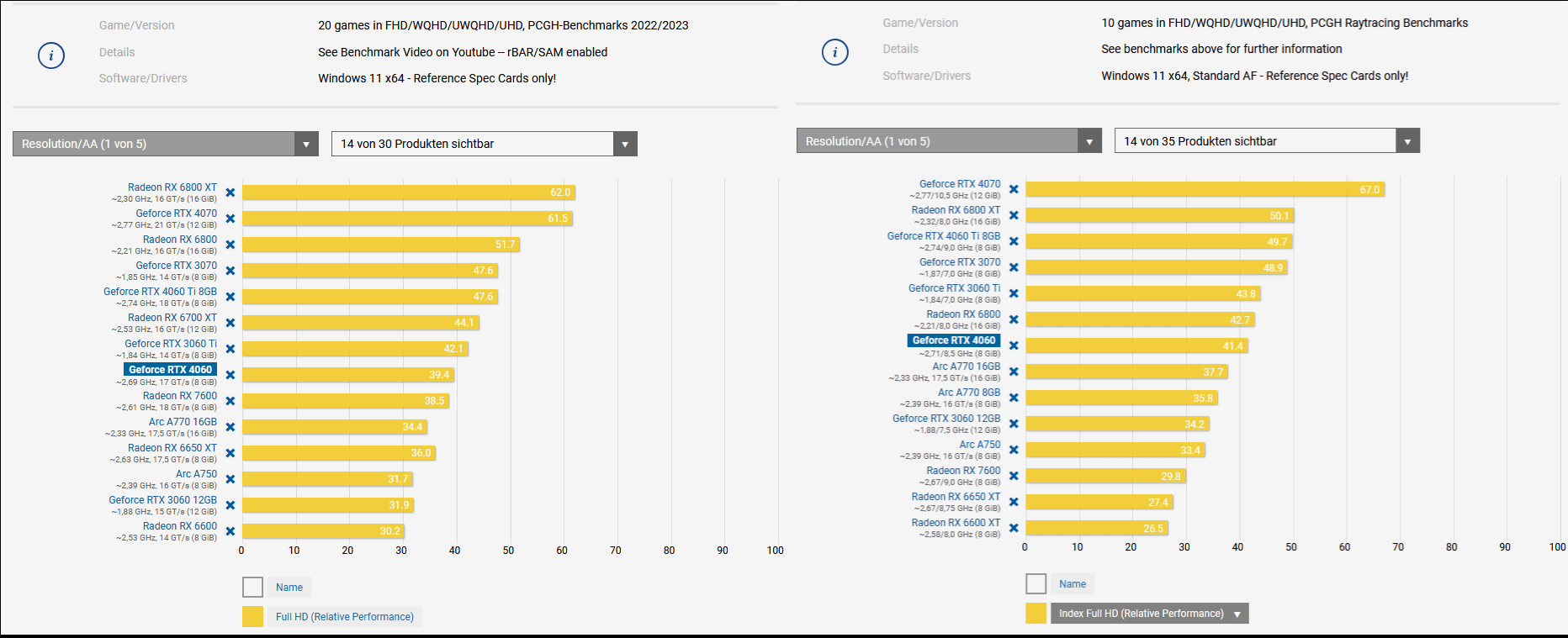Remove Geforce RTX 3060 Ti from left chart
Viewport: 1568px width, 638px height.
coord(230,349)
